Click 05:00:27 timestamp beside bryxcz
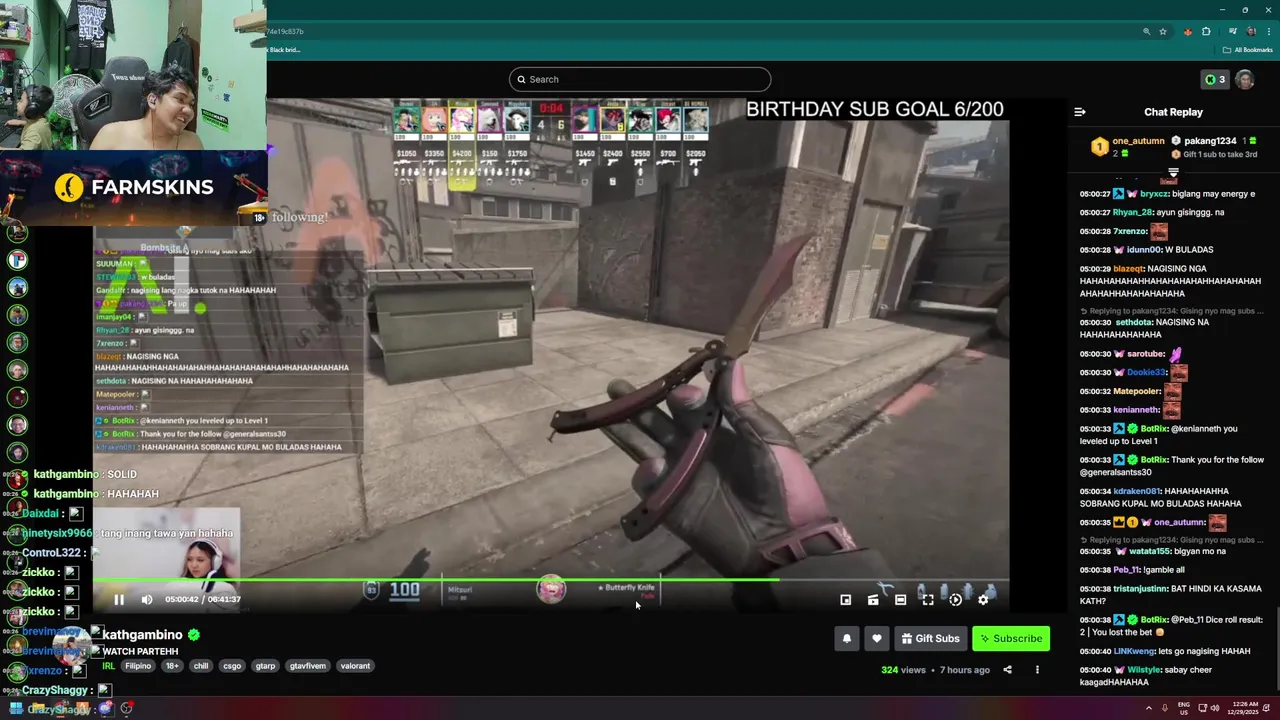This screenshot has height=720, width=1280. [x=1095, y=194]
